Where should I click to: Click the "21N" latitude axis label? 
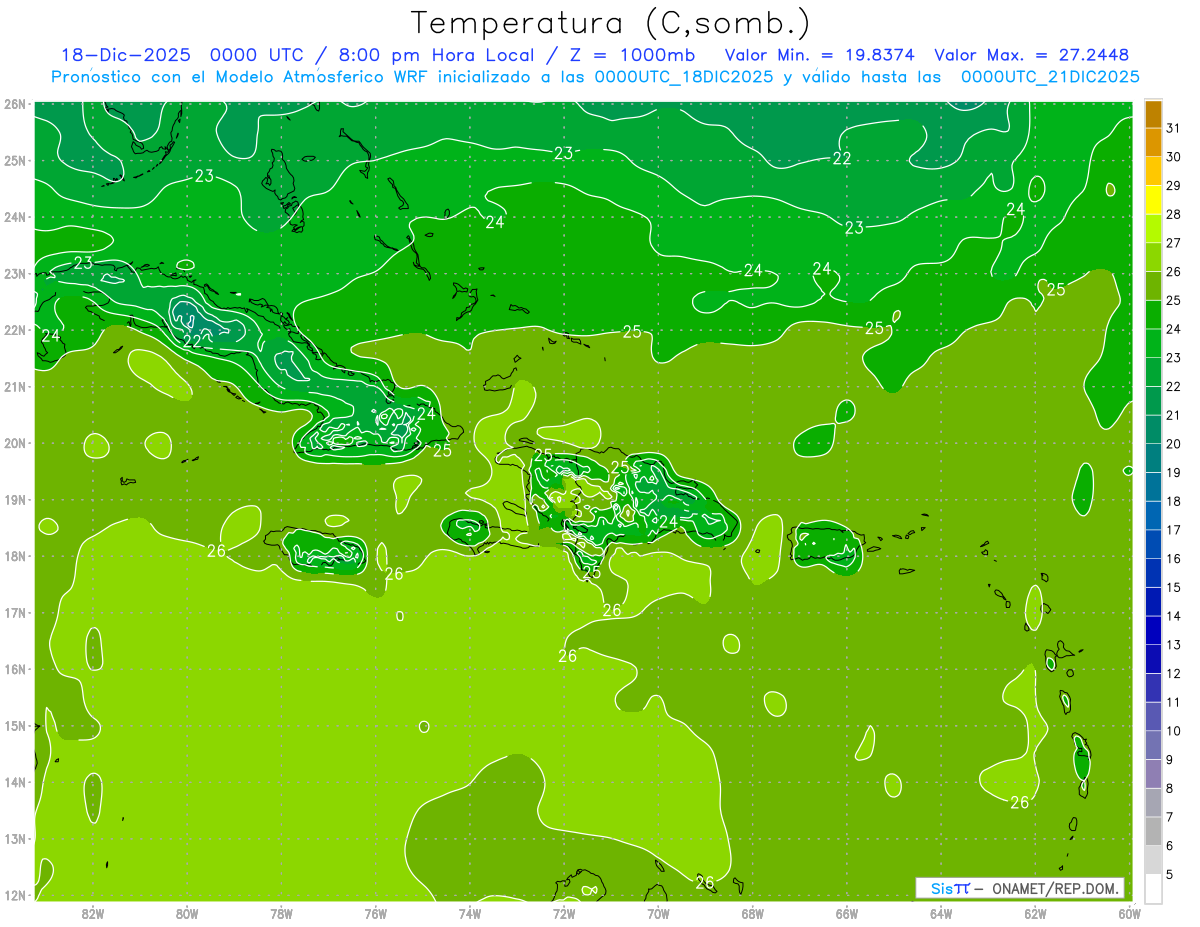pyautogui.click(x=14, y=386)
